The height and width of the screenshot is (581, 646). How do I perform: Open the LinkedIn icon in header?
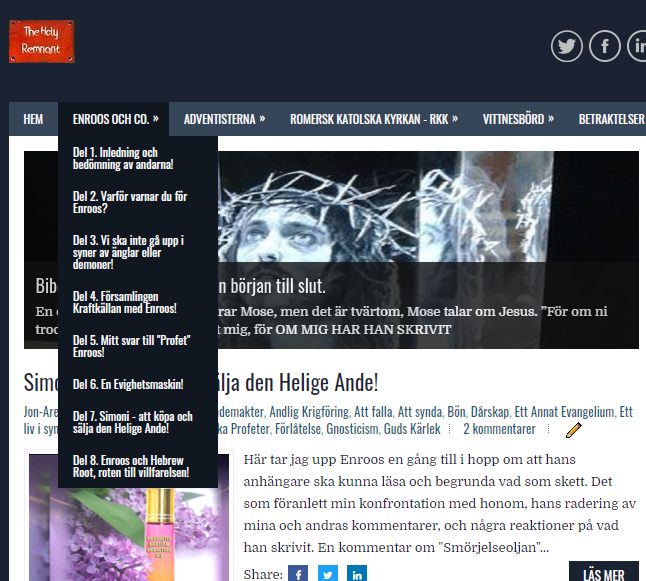tap(637, 46)
